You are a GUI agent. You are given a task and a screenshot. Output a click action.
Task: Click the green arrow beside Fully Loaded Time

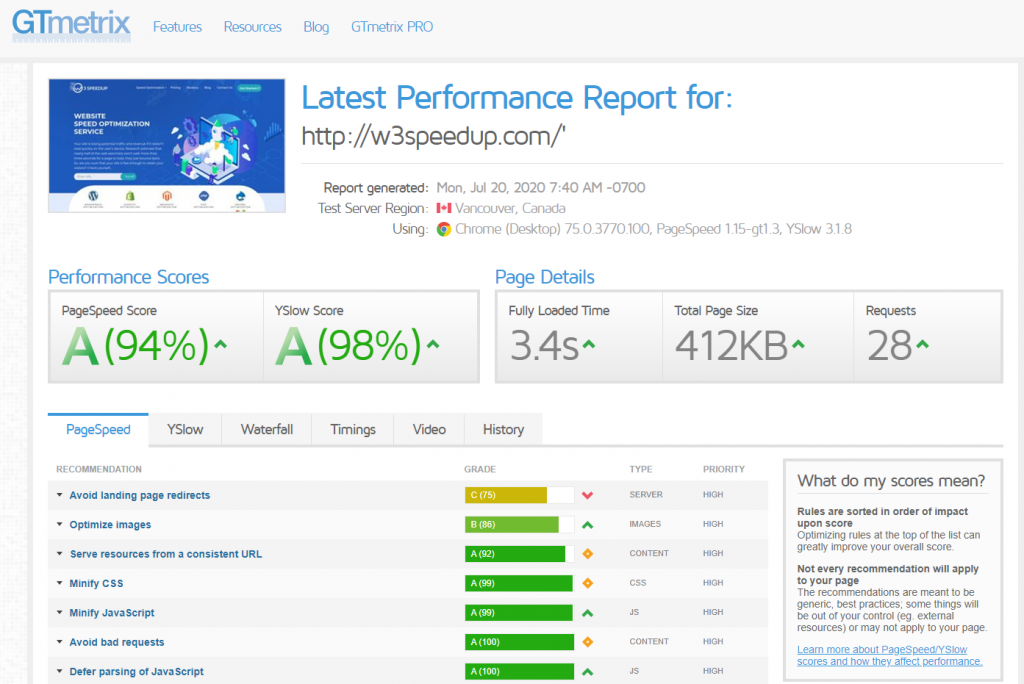pyautogui.click(x=590, y=345)
